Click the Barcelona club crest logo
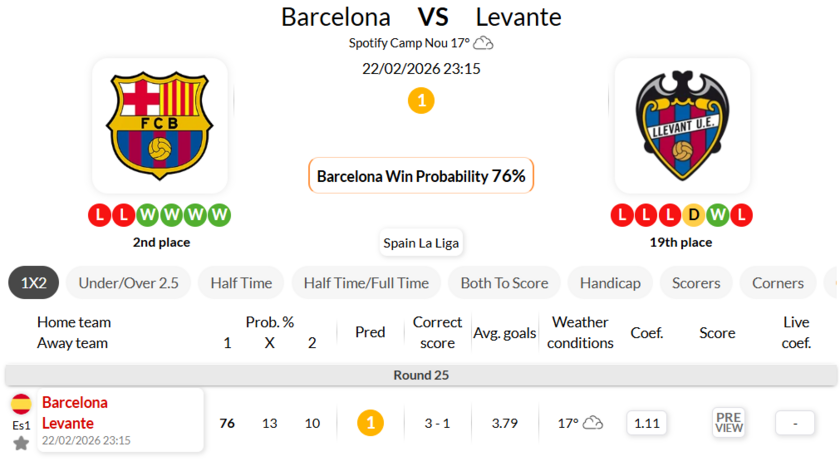The image size is (840, 476). click(x=160, y=125)
